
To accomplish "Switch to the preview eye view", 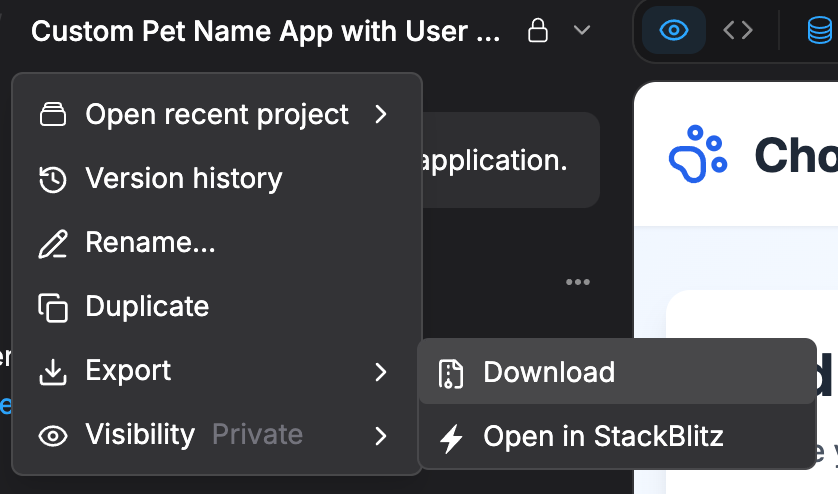I will point(674,30).
